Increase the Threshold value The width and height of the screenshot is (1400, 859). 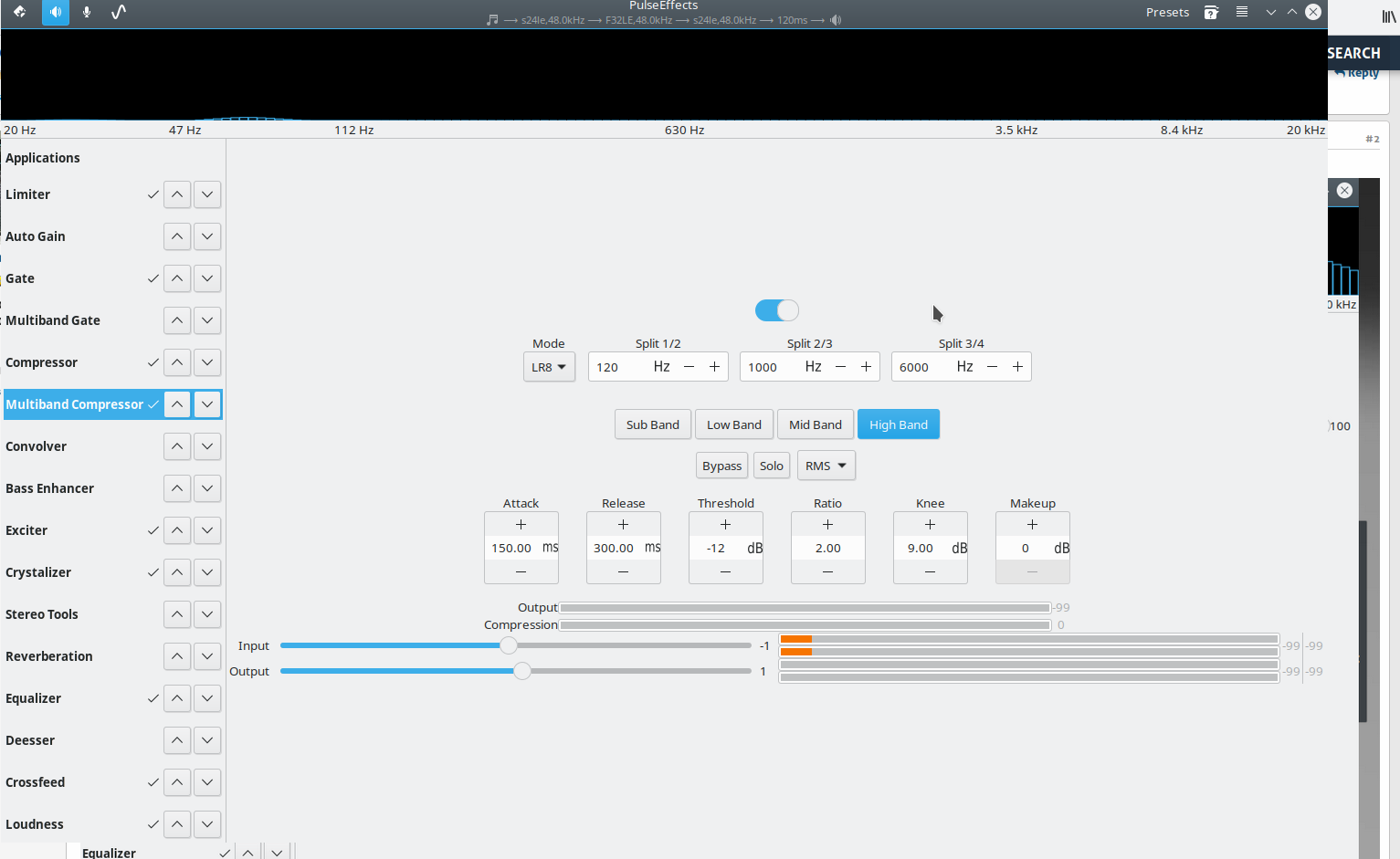[x=726, y=525]
